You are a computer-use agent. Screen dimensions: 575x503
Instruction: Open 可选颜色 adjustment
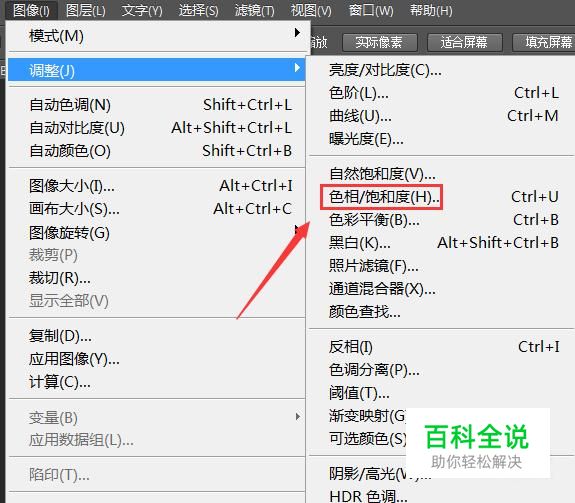(x=367, y=438)
